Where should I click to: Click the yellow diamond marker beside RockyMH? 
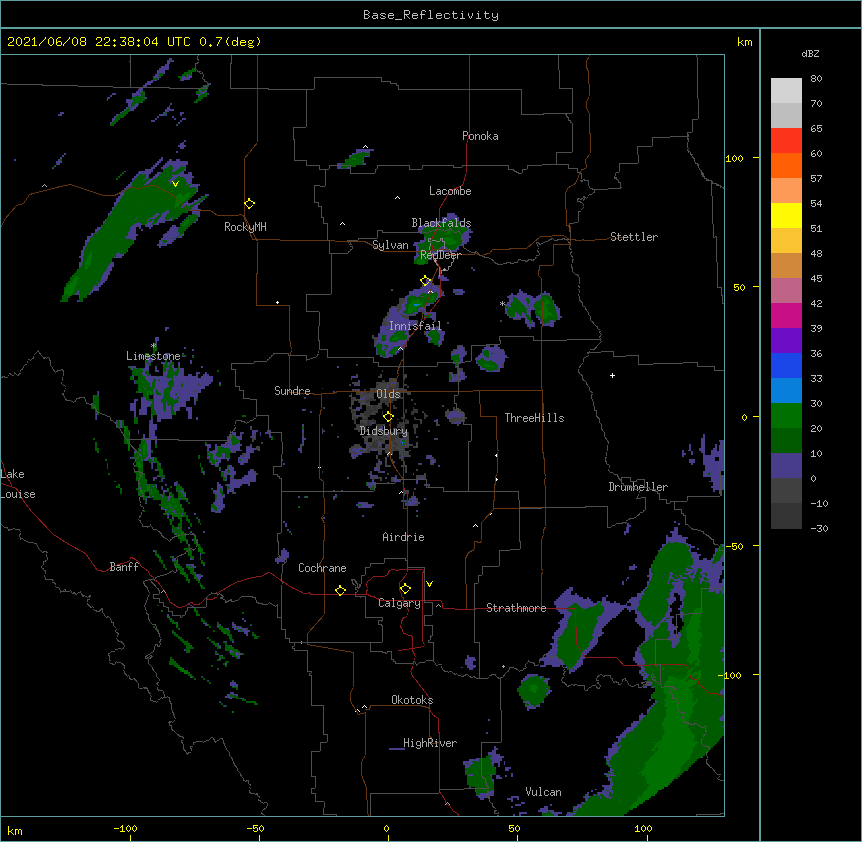249,203
